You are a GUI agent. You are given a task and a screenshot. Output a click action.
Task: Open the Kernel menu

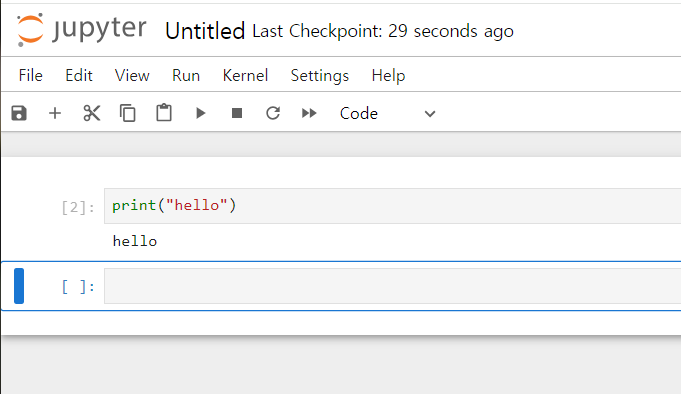[245, 76]
